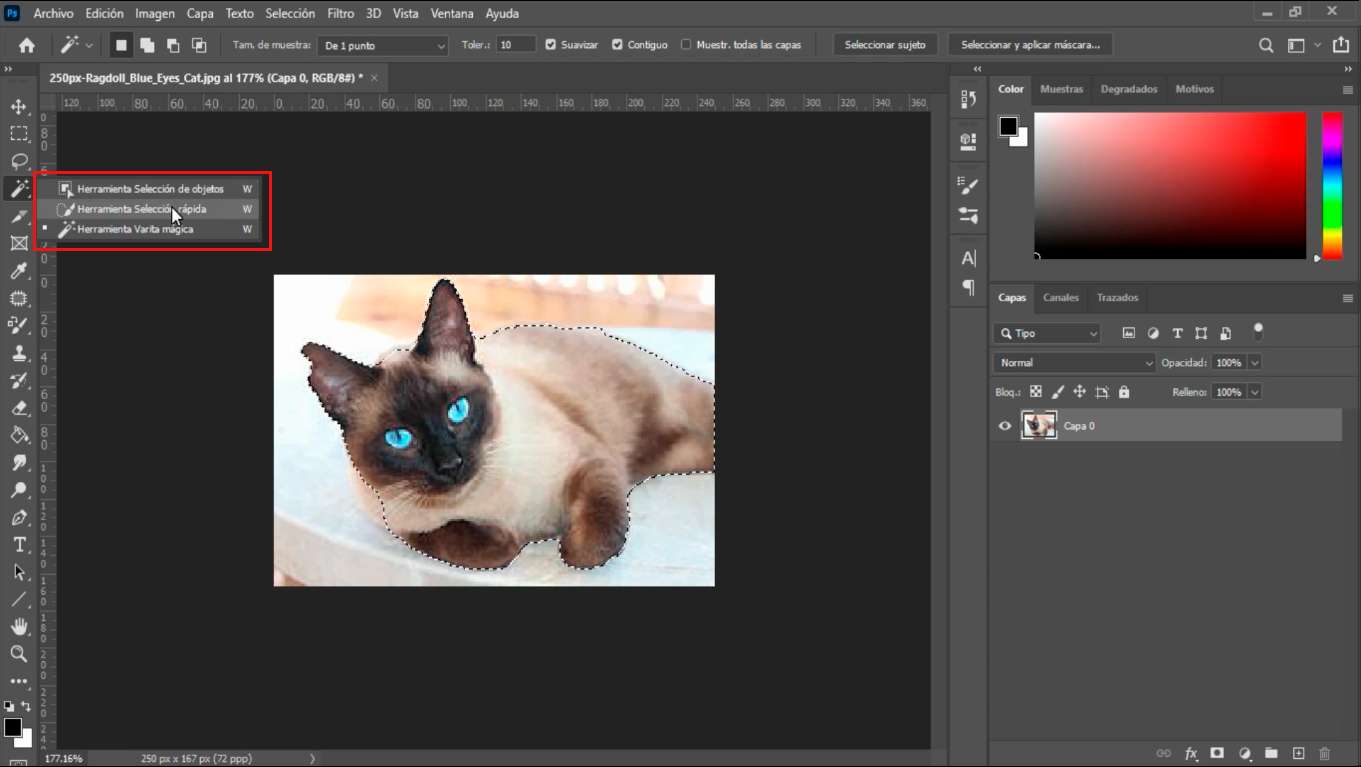Add a layer style with fx
The image size is (1361, 767).
coord(1191,753)
